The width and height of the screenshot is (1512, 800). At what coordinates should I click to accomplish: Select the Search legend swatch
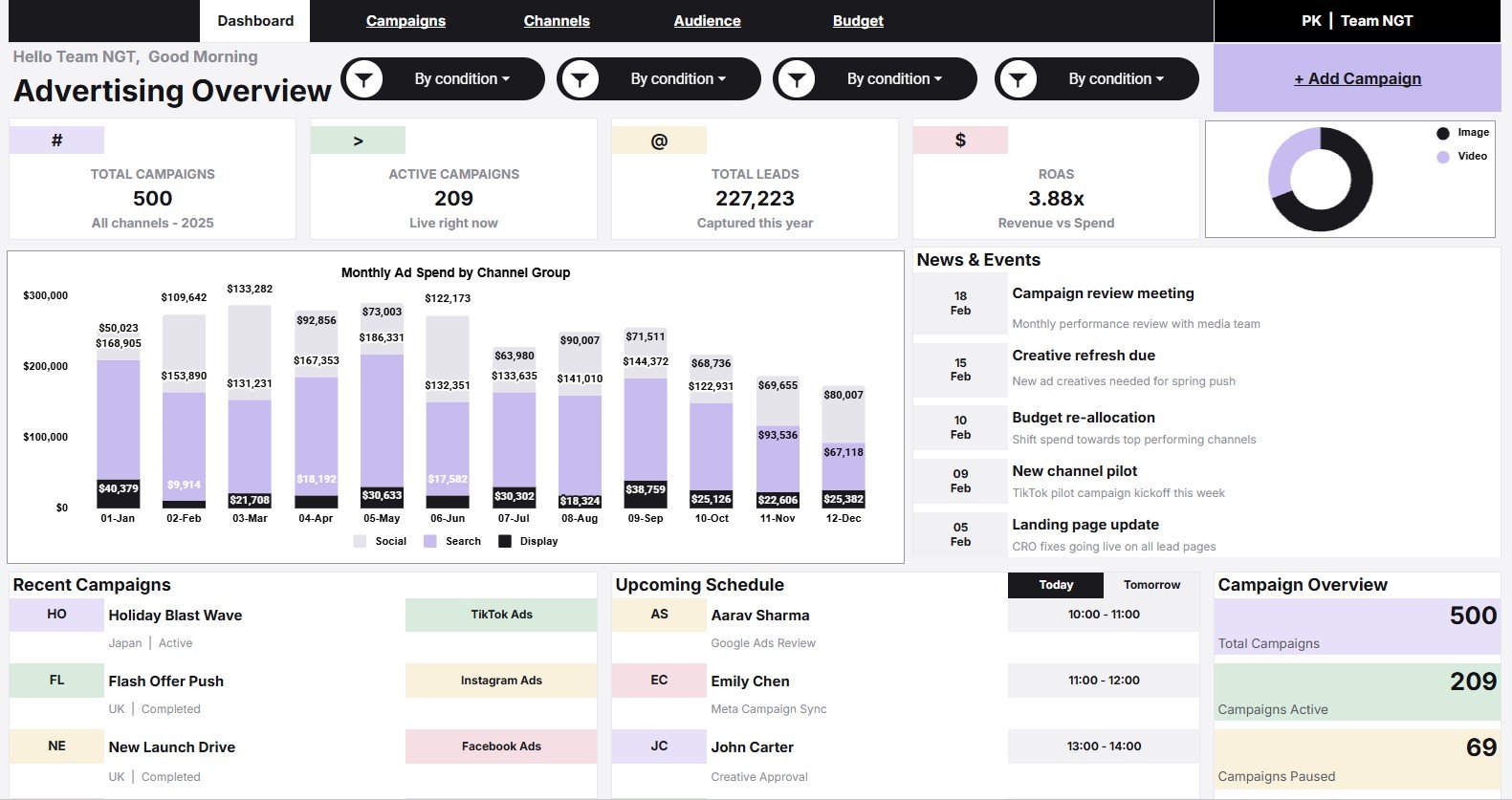tap(430, 541)
